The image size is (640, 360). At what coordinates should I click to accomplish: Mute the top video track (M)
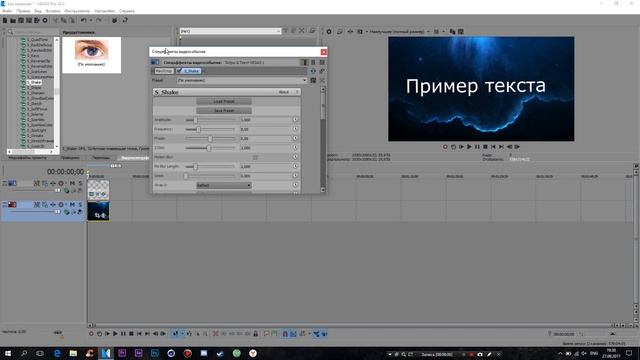tap(72, 183)
